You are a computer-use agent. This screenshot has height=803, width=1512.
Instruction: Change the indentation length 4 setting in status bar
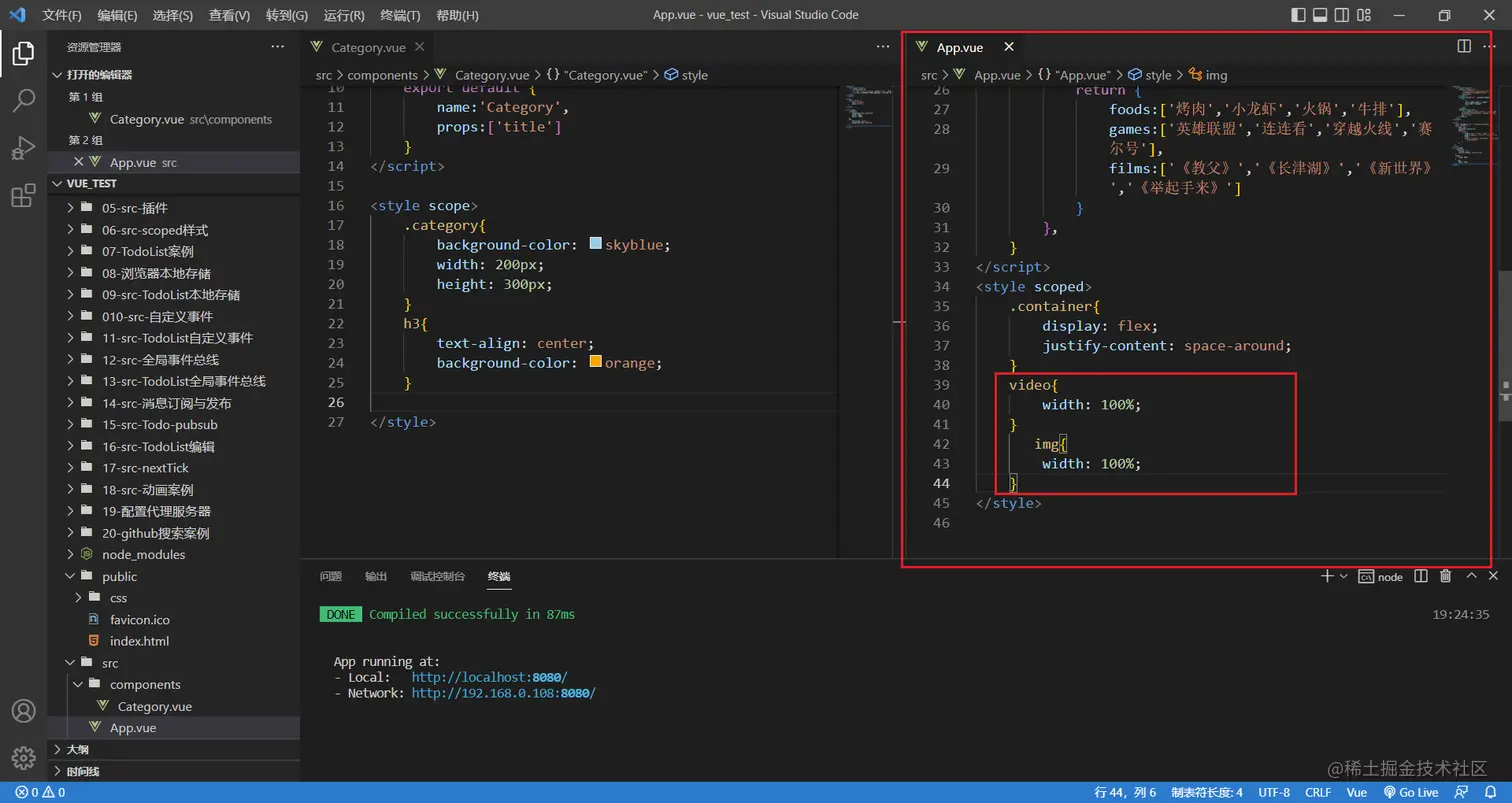tap(1206, 792)
